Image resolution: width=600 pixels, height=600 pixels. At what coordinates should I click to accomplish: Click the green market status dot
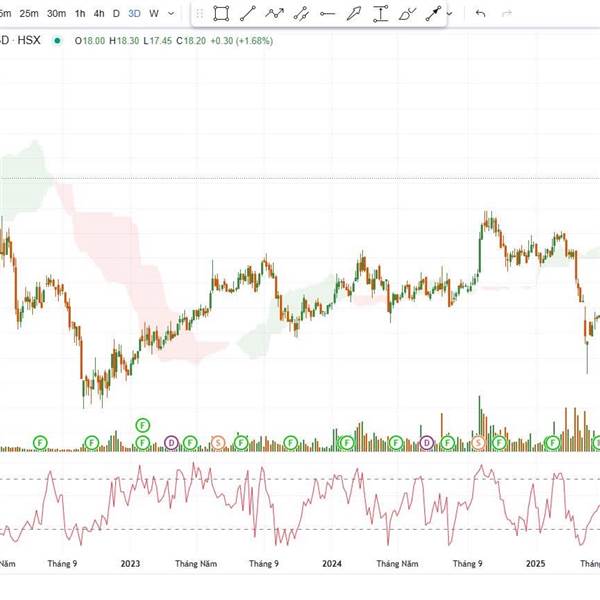click(x=57, y=40)
